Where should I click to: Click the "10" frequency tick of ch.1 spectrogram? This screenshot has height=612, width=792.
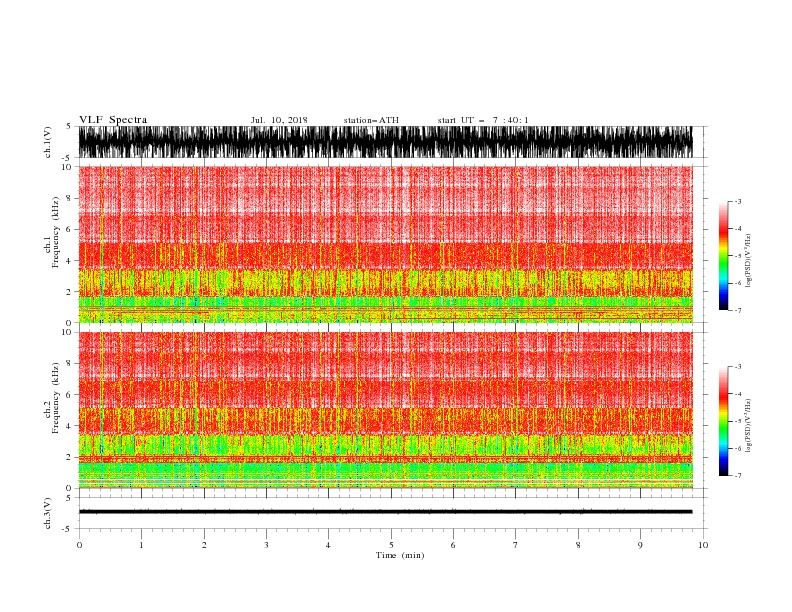pyautogui.click(x=66, y=167)
